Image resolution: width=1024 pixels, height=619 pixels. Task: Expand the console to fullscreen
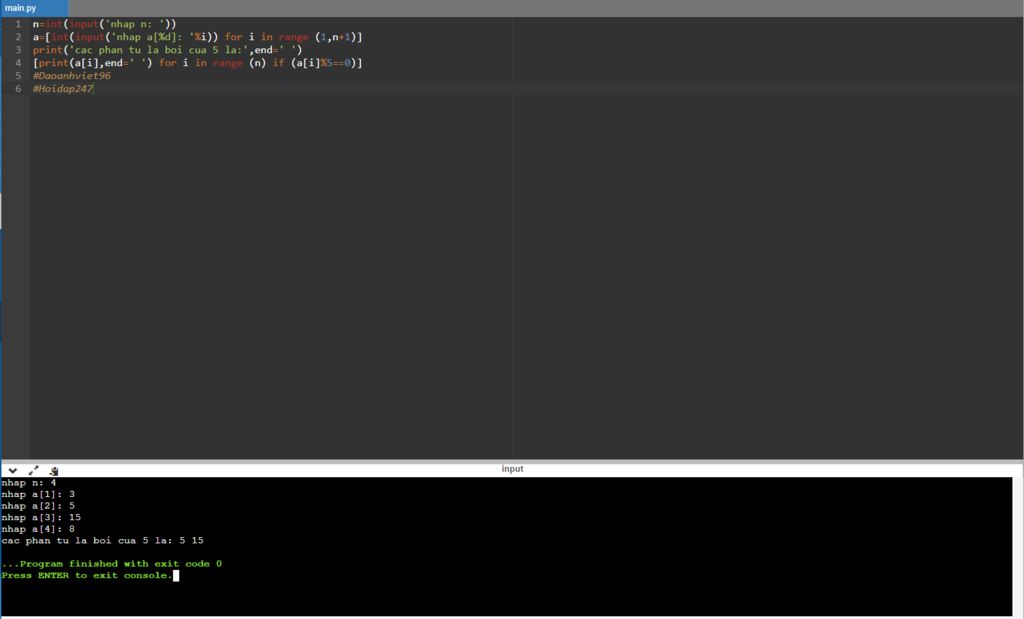pyautogui.click(x=33, y=470)
